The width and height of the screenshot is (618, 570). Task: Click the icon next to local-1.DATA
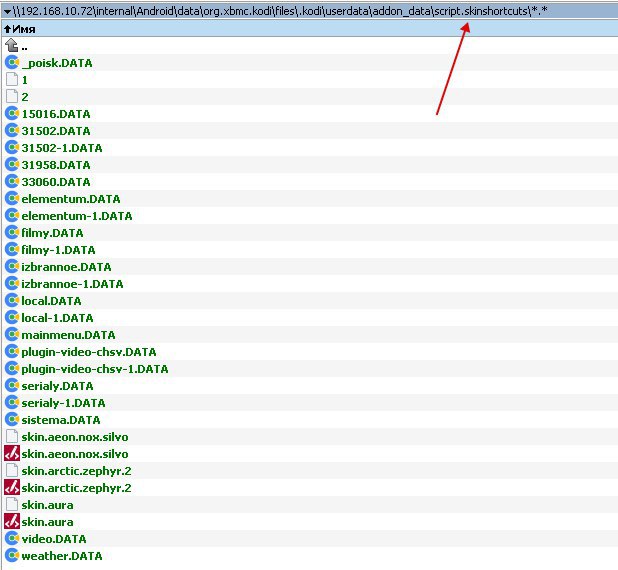point(12,317)
